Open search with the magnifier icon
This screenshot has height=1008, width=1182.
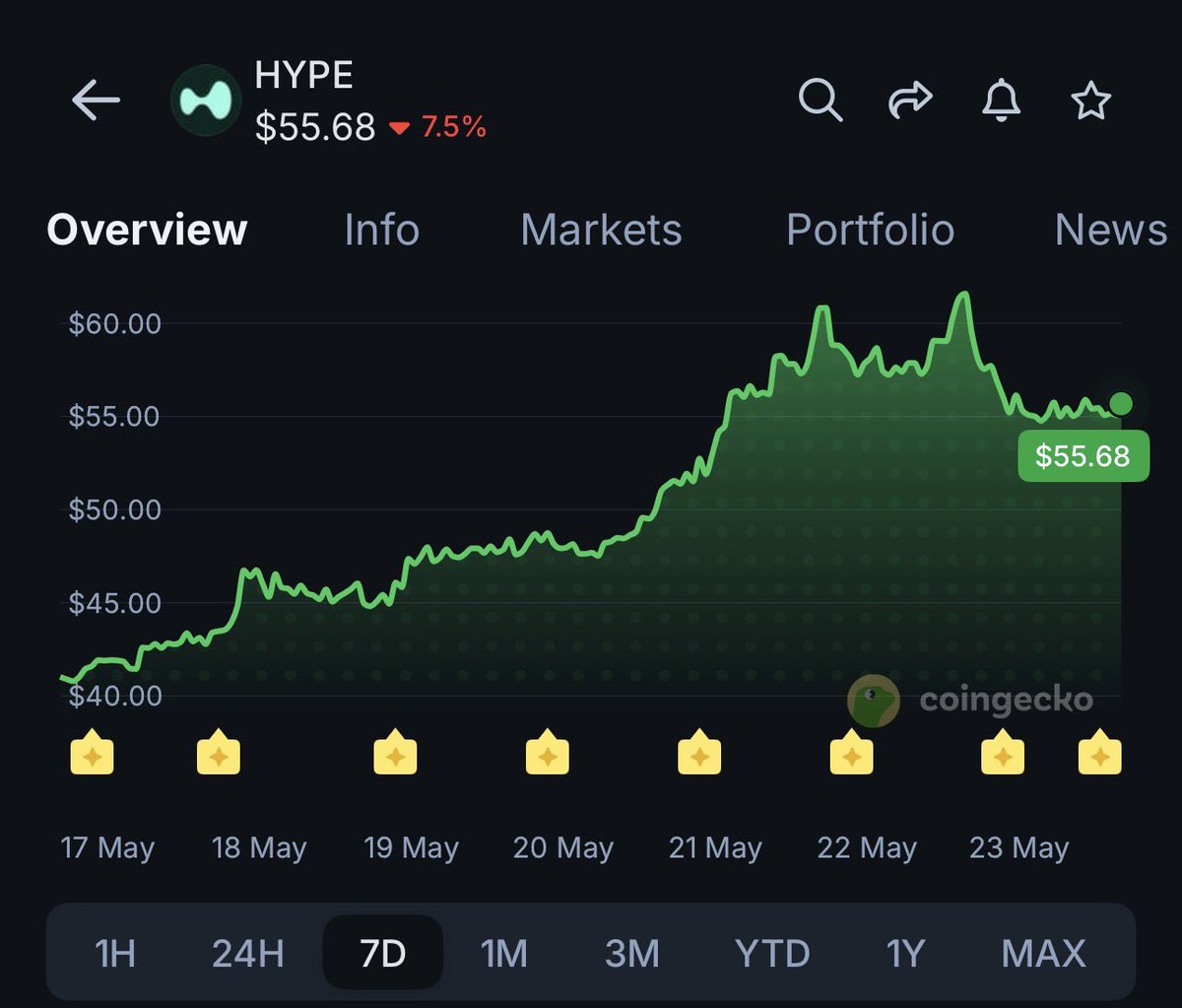(x=820, y=101)
